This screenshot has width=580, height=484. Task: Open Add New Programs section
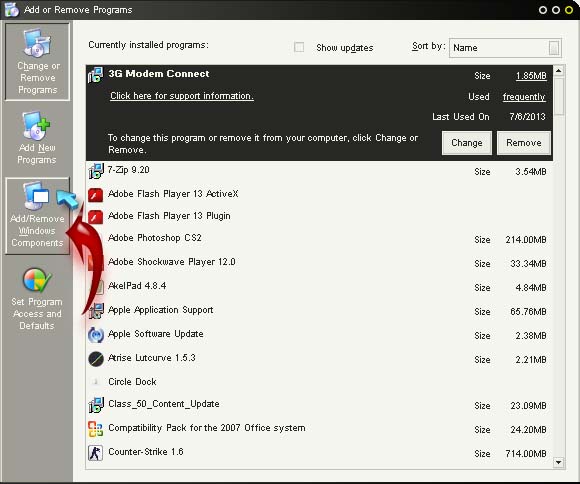37,138
